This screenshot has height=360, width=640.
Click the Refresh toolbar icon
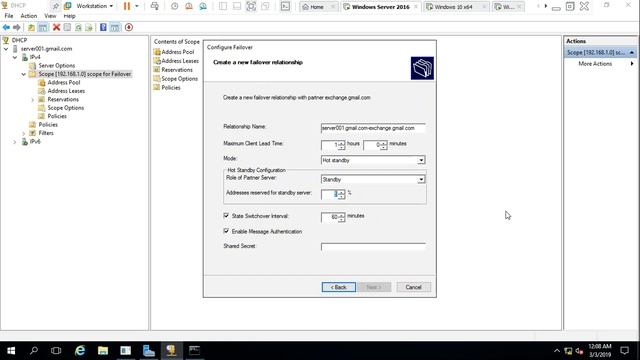tap(78, 27)
